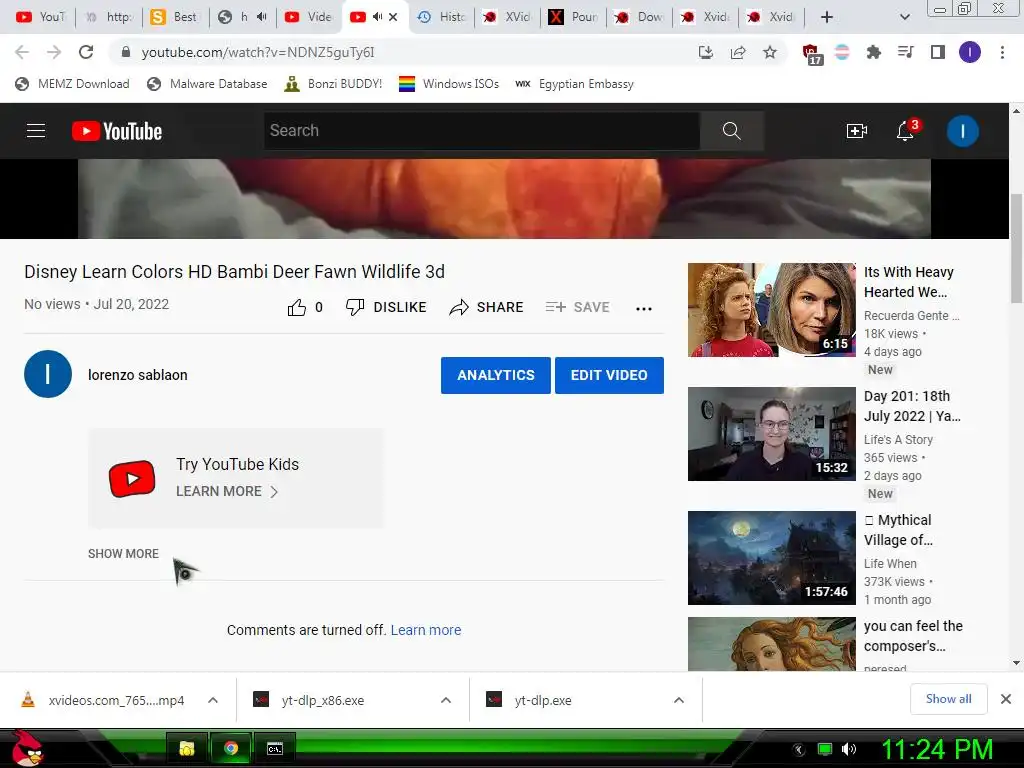Close the downloads bar
1024x768 pixels.
[x=1006, y=699]
